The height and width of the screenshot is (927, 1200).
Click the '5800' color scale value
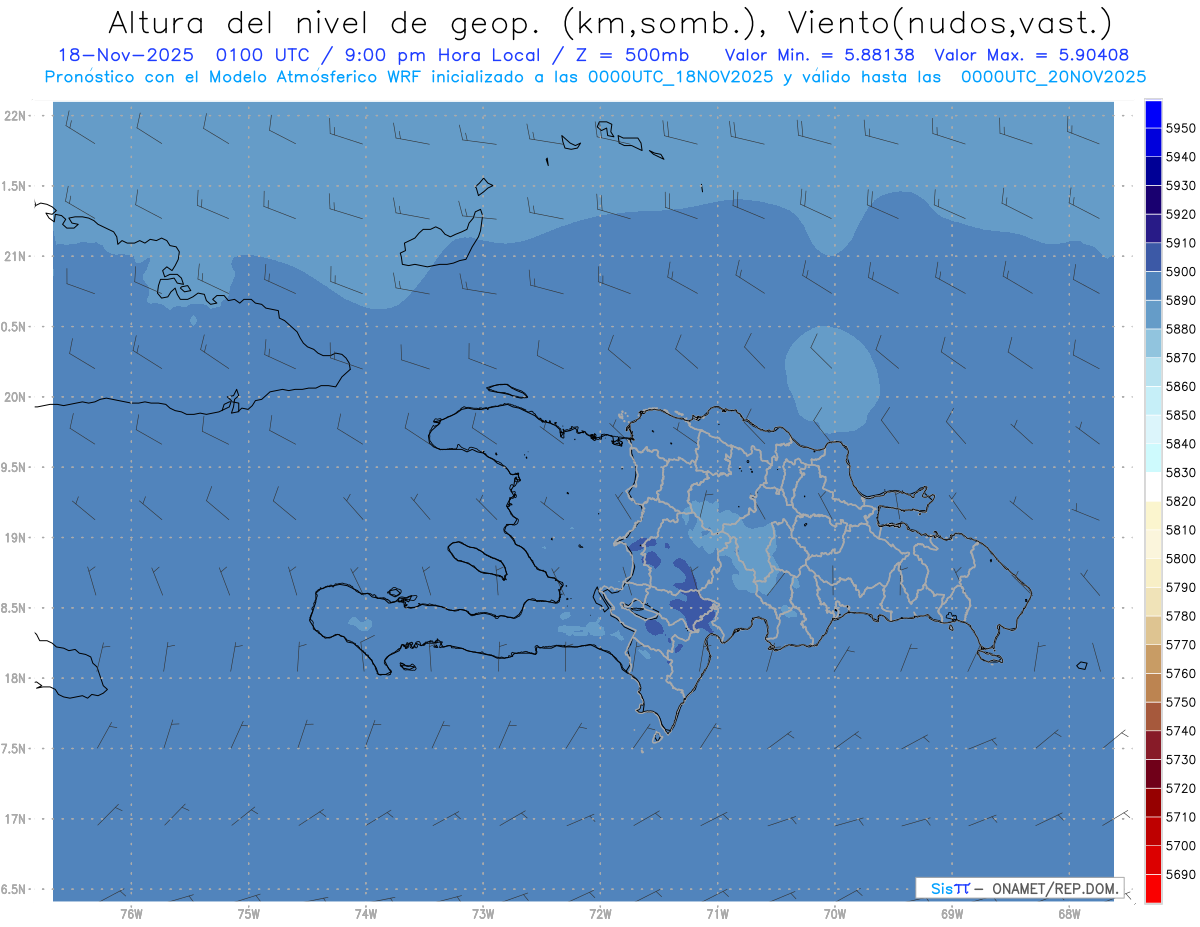(x=1181, y=558)
